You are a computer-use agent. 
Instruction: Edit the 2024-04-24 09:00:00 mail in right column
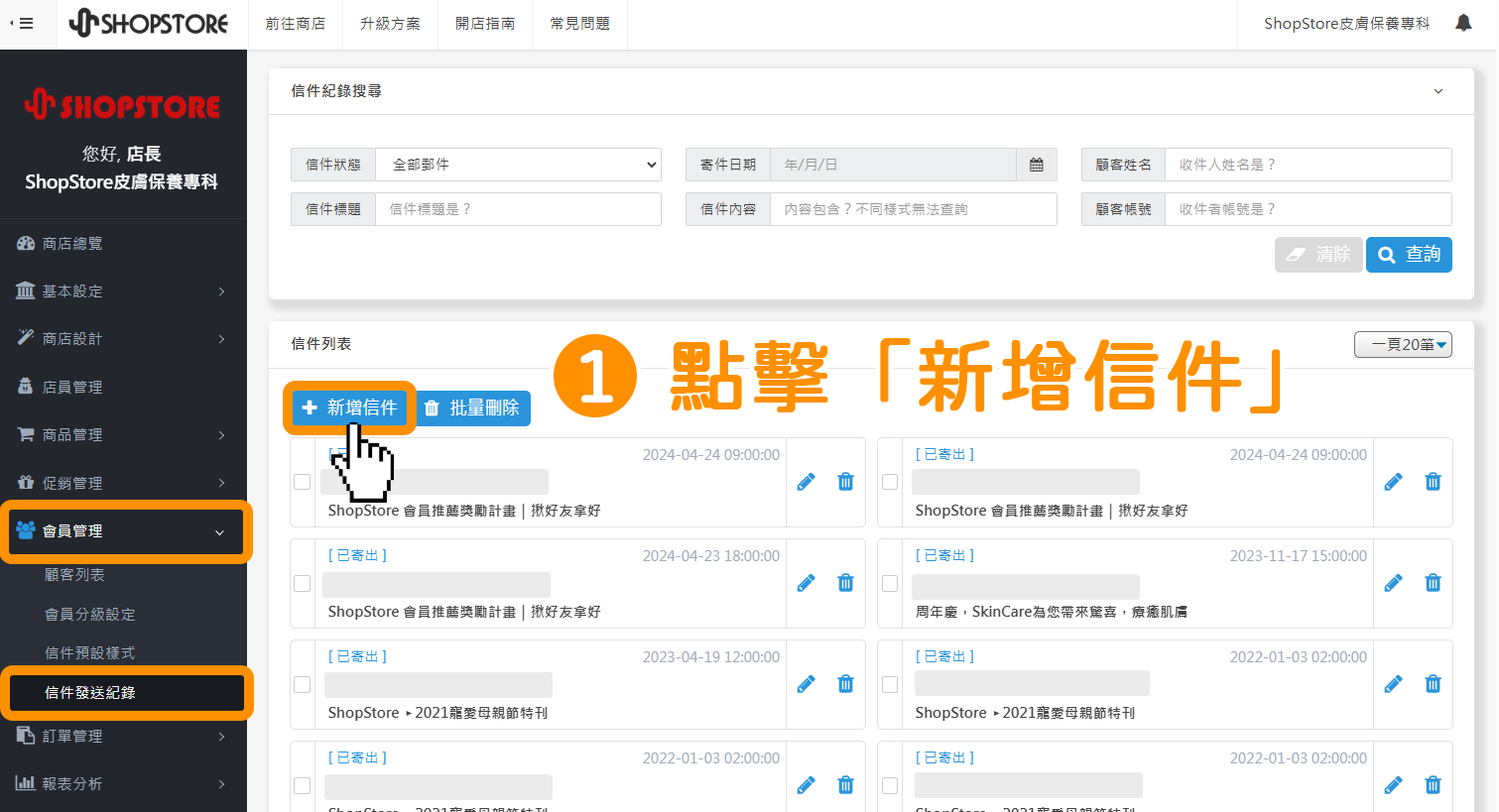[x=1394, y=482]
